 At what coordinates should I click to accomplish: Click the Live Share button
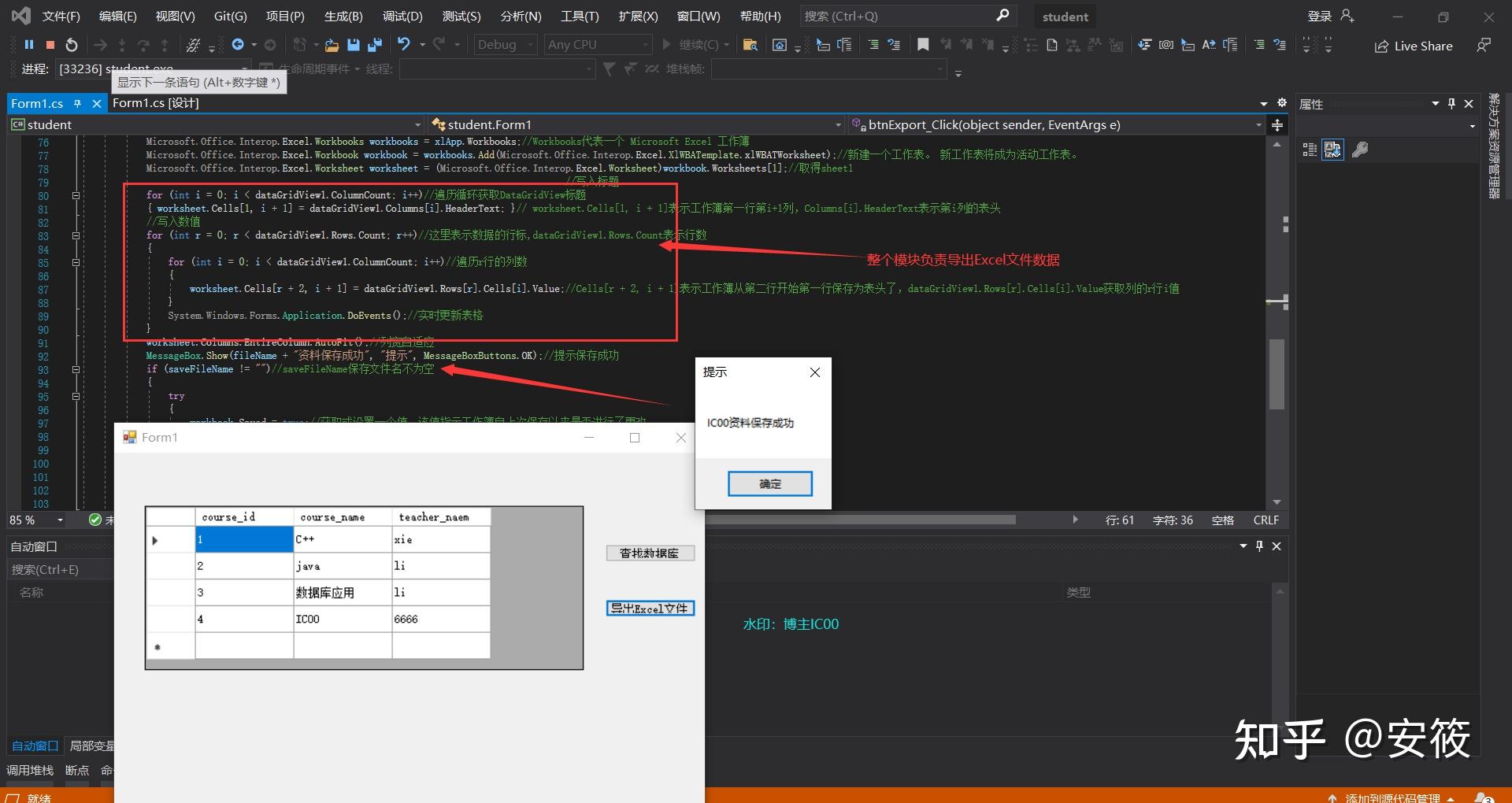(1414, 46)
